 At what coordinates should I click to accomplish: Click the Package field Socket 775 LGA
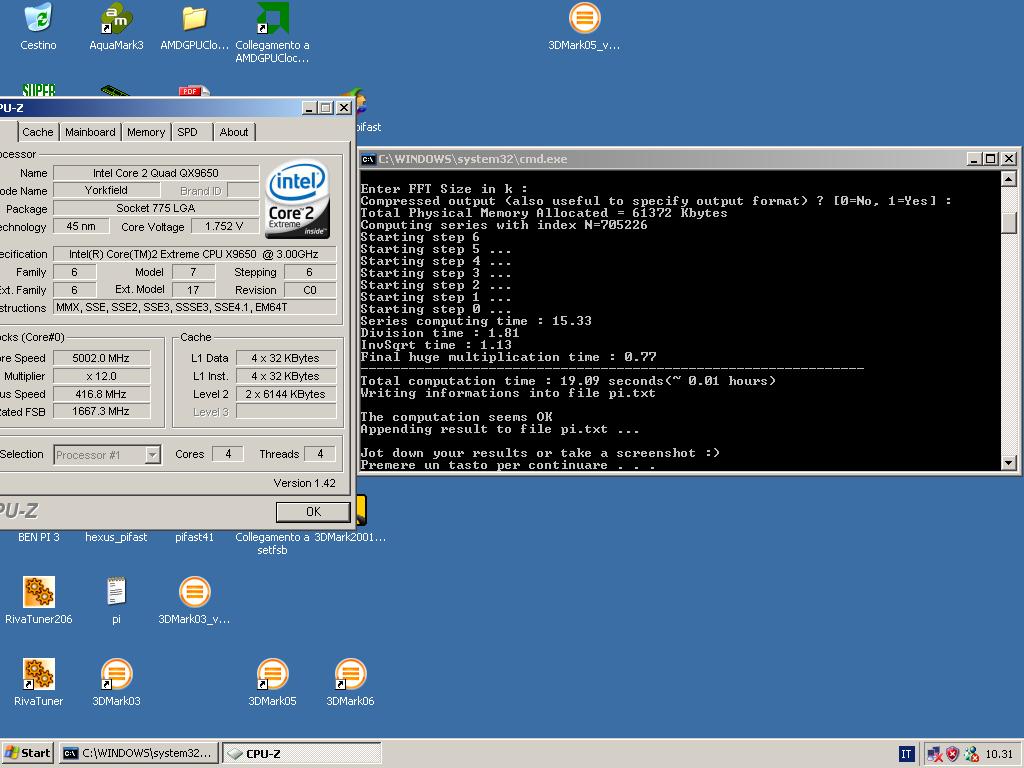[155, 208]
